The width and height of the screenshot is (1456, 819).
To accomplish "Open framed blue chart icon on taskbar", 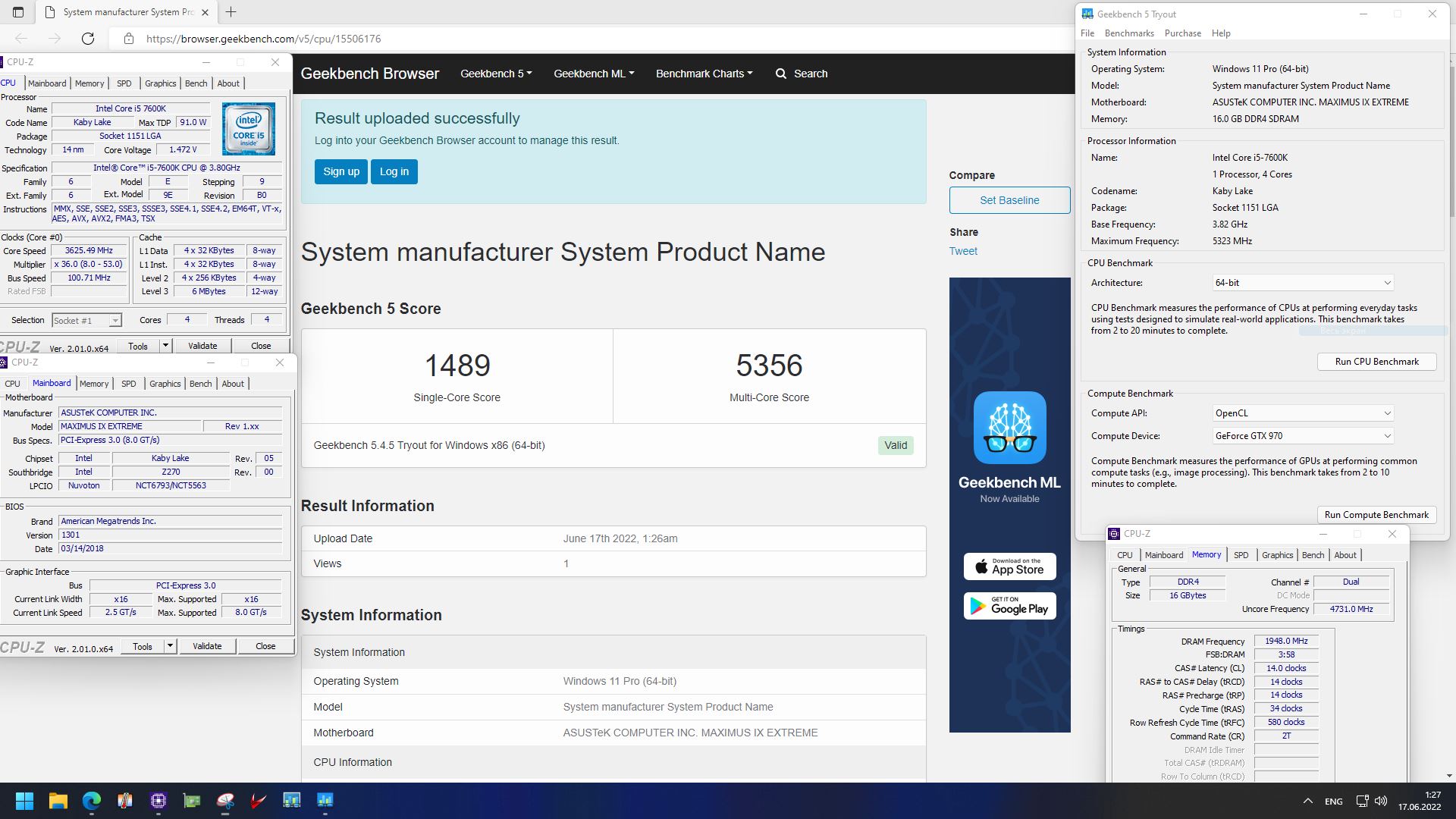I will [292, 800].
